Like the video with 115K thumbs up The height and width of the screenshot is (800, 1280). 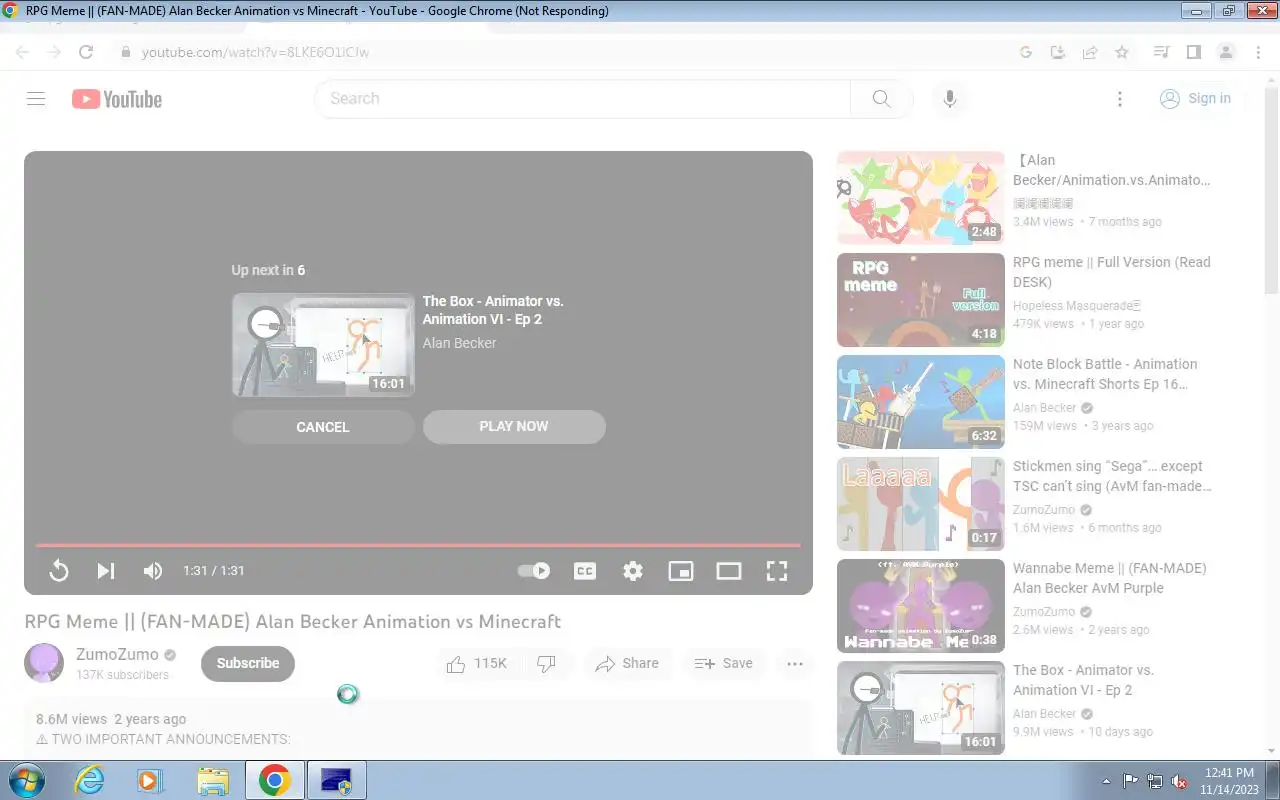477,663
